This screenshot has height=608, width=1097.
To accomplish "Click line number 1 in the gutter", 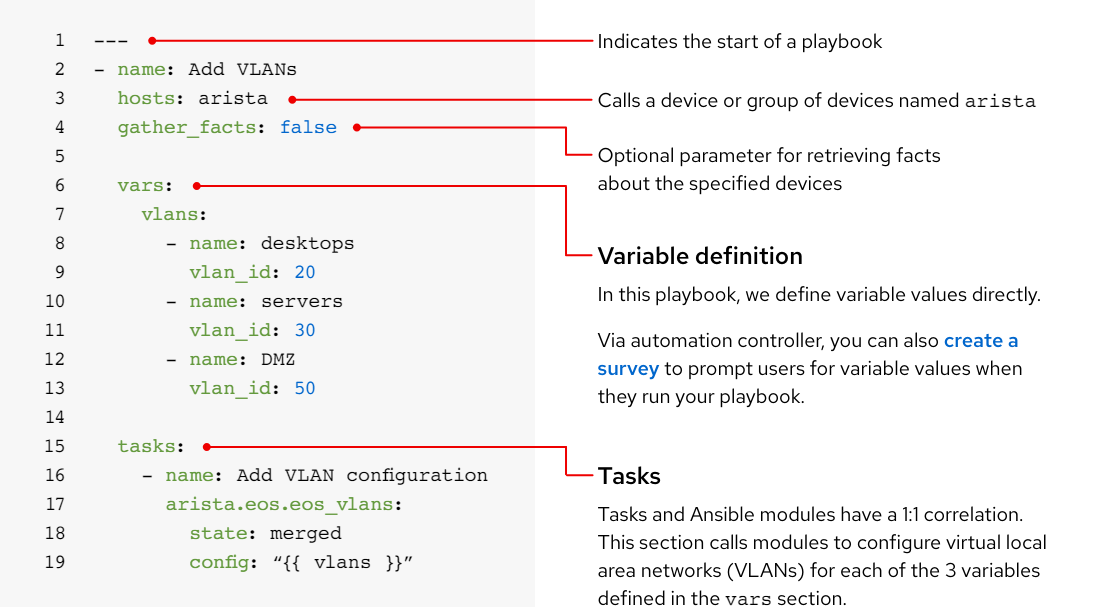I will (59, 41).
